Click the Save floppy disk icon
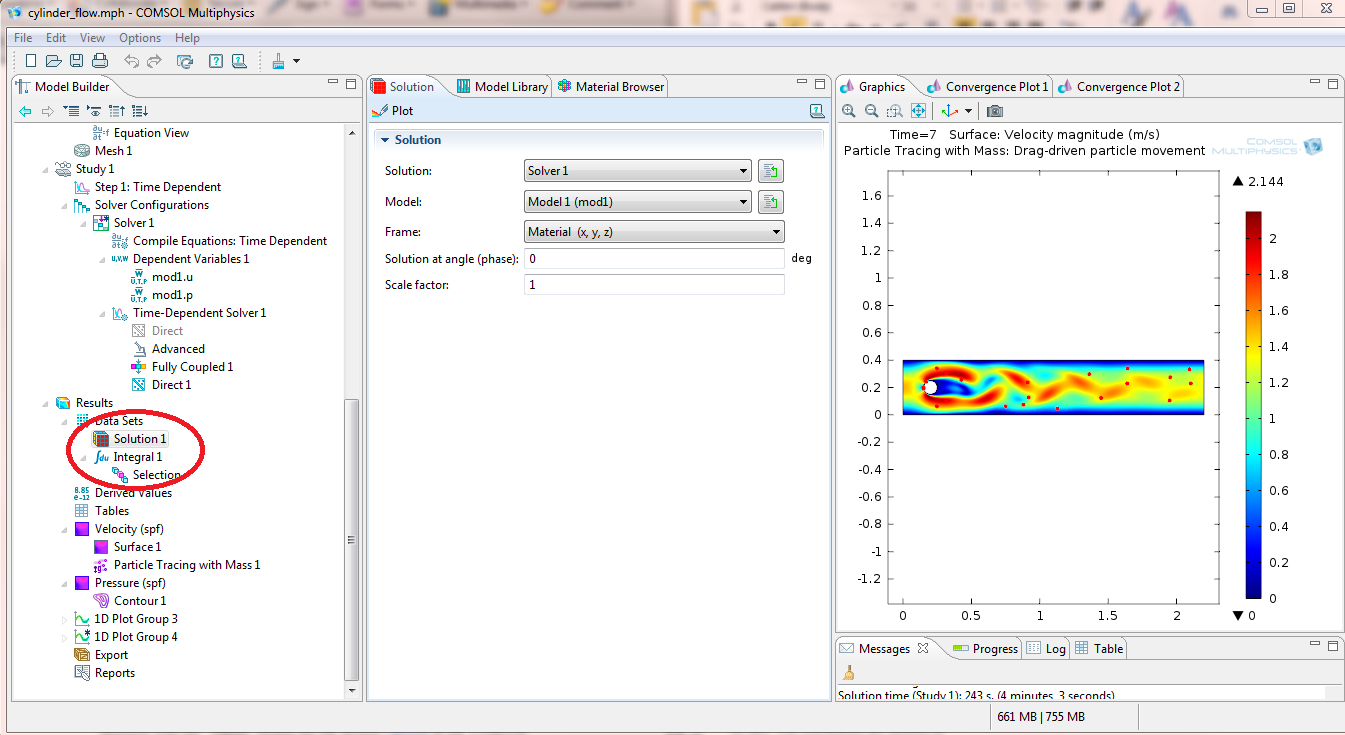Viewport: 1345px width, 735px height. click(77, 61)
